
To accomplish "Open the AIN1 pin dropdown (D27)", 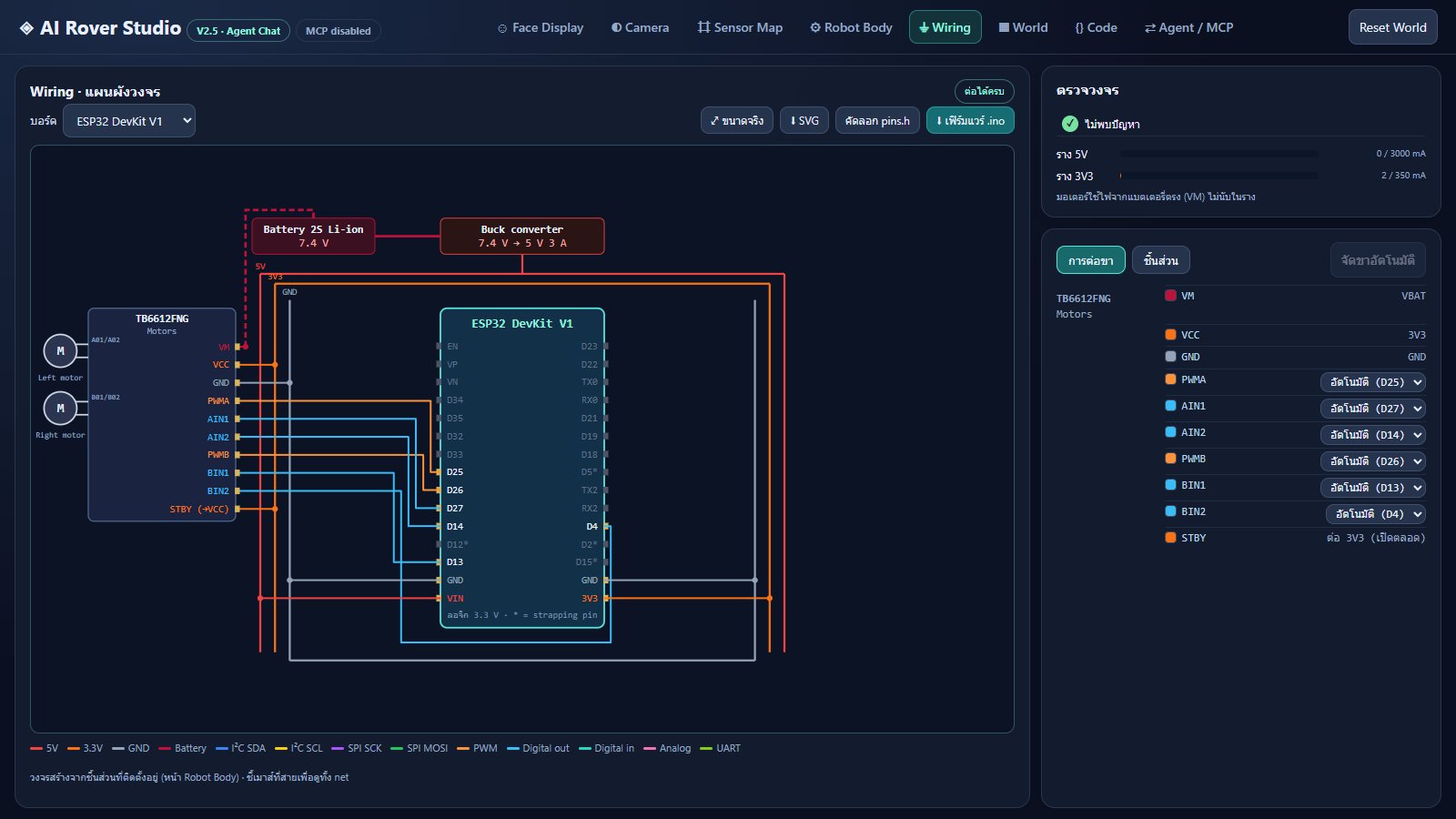I will coord(1373,409).
